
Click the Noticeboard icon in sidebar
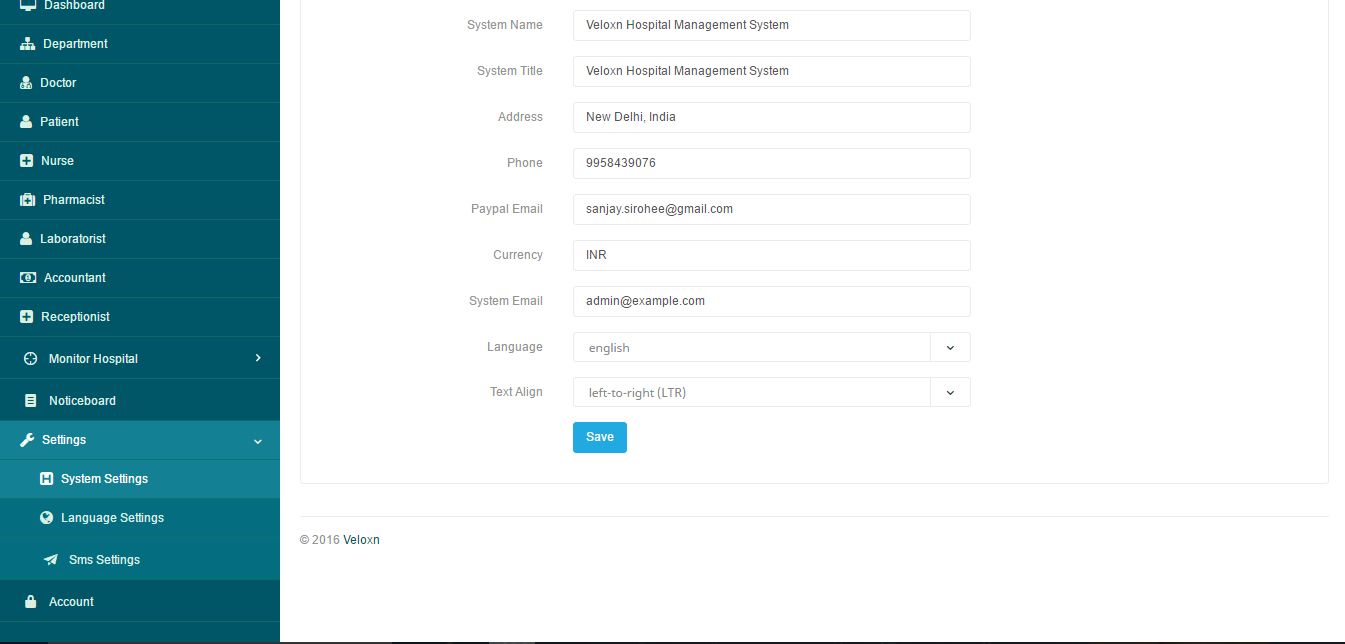pos(30,401)
